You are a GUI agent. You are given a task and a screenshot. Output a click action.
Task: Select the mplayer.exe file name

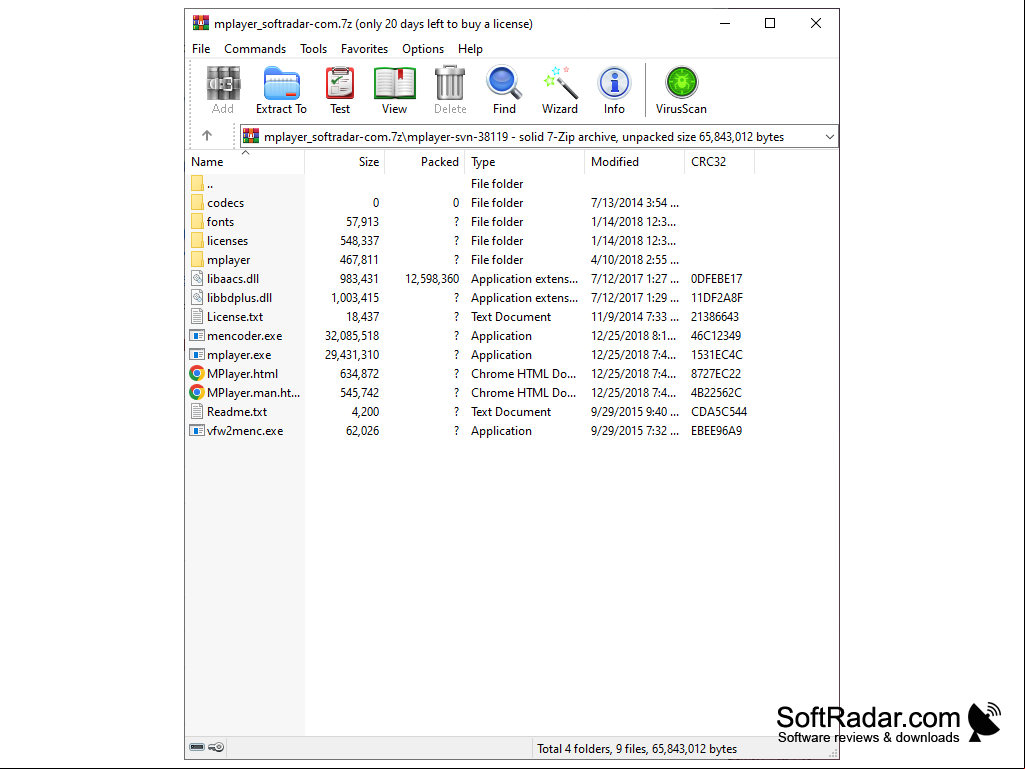click(239, 354)
